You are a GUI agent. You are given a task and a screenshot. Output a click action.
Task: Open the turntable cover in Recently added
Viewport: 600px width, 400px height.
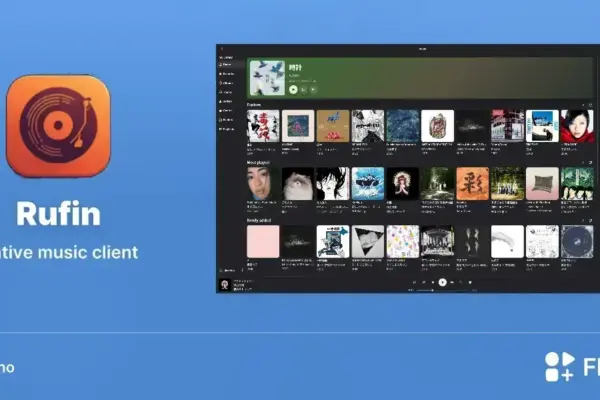[x=577, y=242]
